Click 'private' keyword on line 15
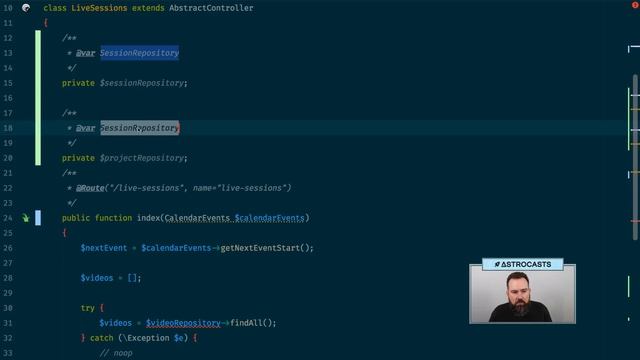Viewport: 640px width, 360px height. point(78,83)
